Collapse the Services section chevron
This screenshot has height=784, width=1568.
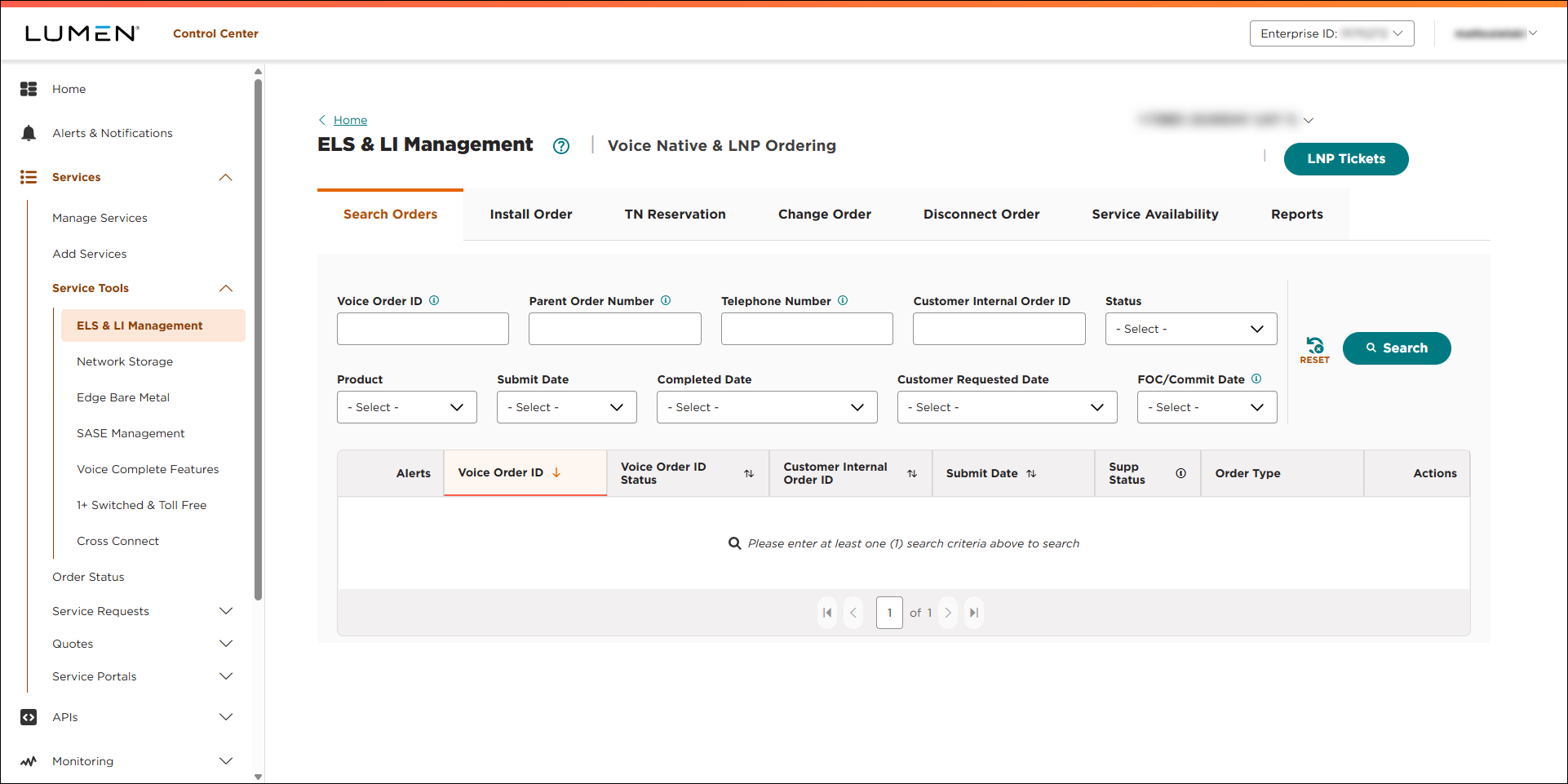tap(226, 177)
